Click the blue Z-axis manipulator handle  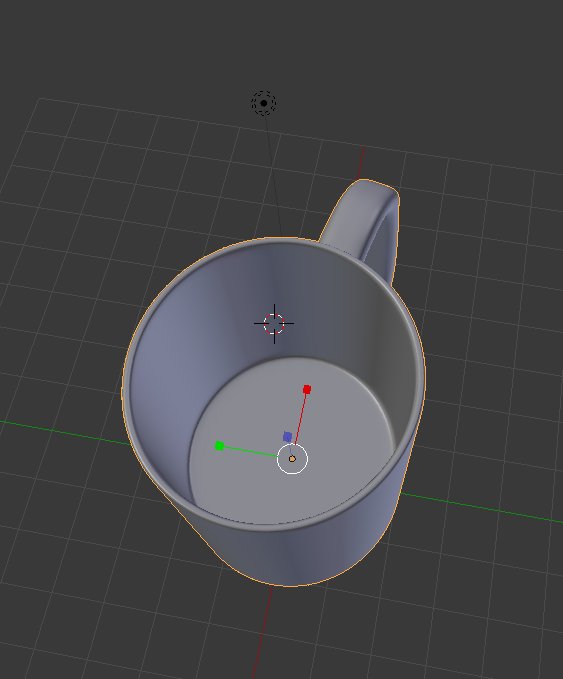click(x=287, y=436)
